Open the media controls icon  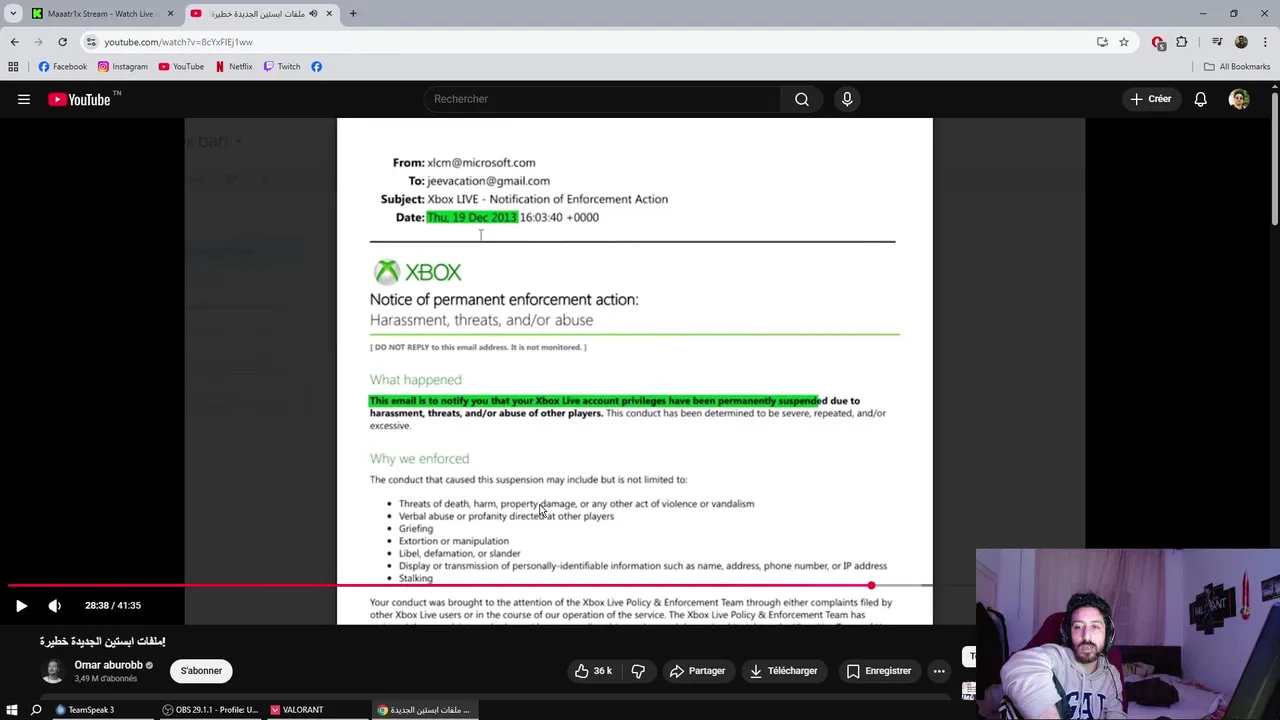[x=1217, y=42]
